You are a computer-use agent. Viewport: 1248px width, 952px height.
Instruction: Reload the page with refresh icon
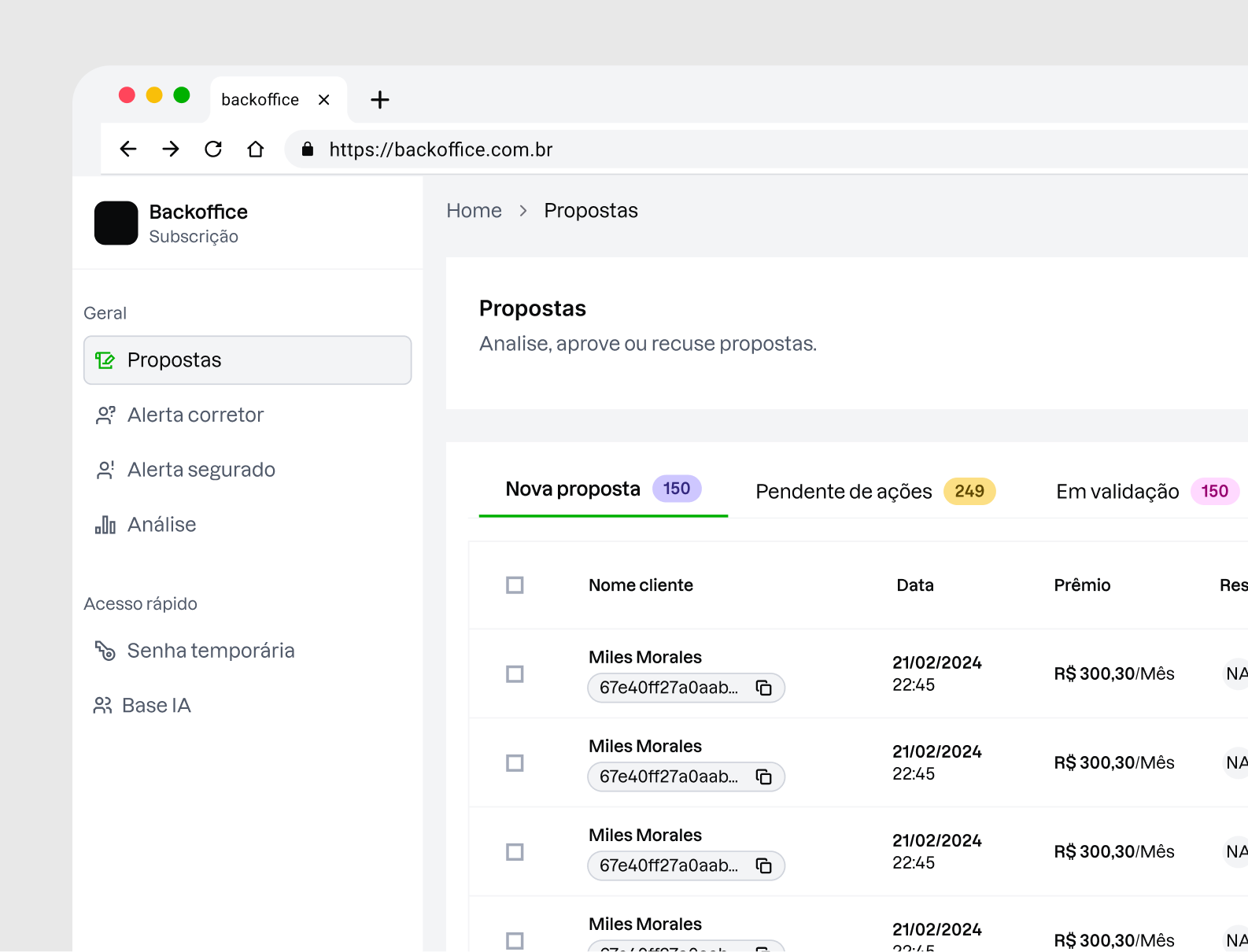click(213, 149)
